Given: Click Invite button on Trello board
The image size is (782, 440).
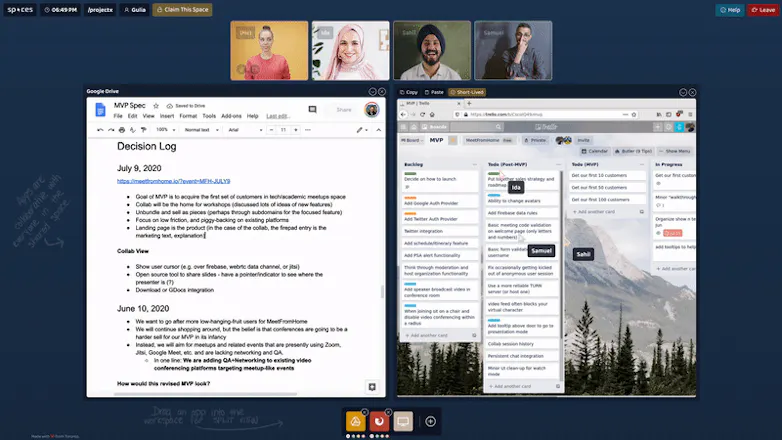Looking at the screenshot, I should tap(583, 140).
